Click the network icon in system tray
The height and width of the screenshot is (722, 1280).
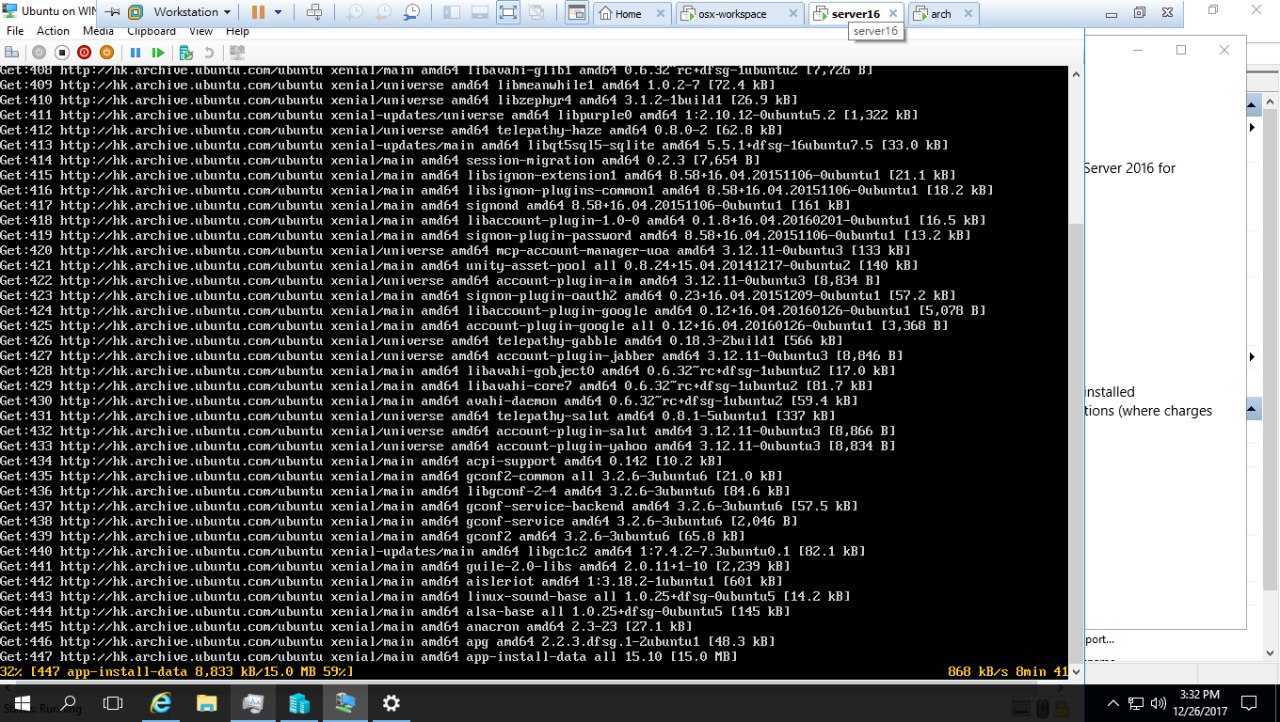pos(1136,704)
